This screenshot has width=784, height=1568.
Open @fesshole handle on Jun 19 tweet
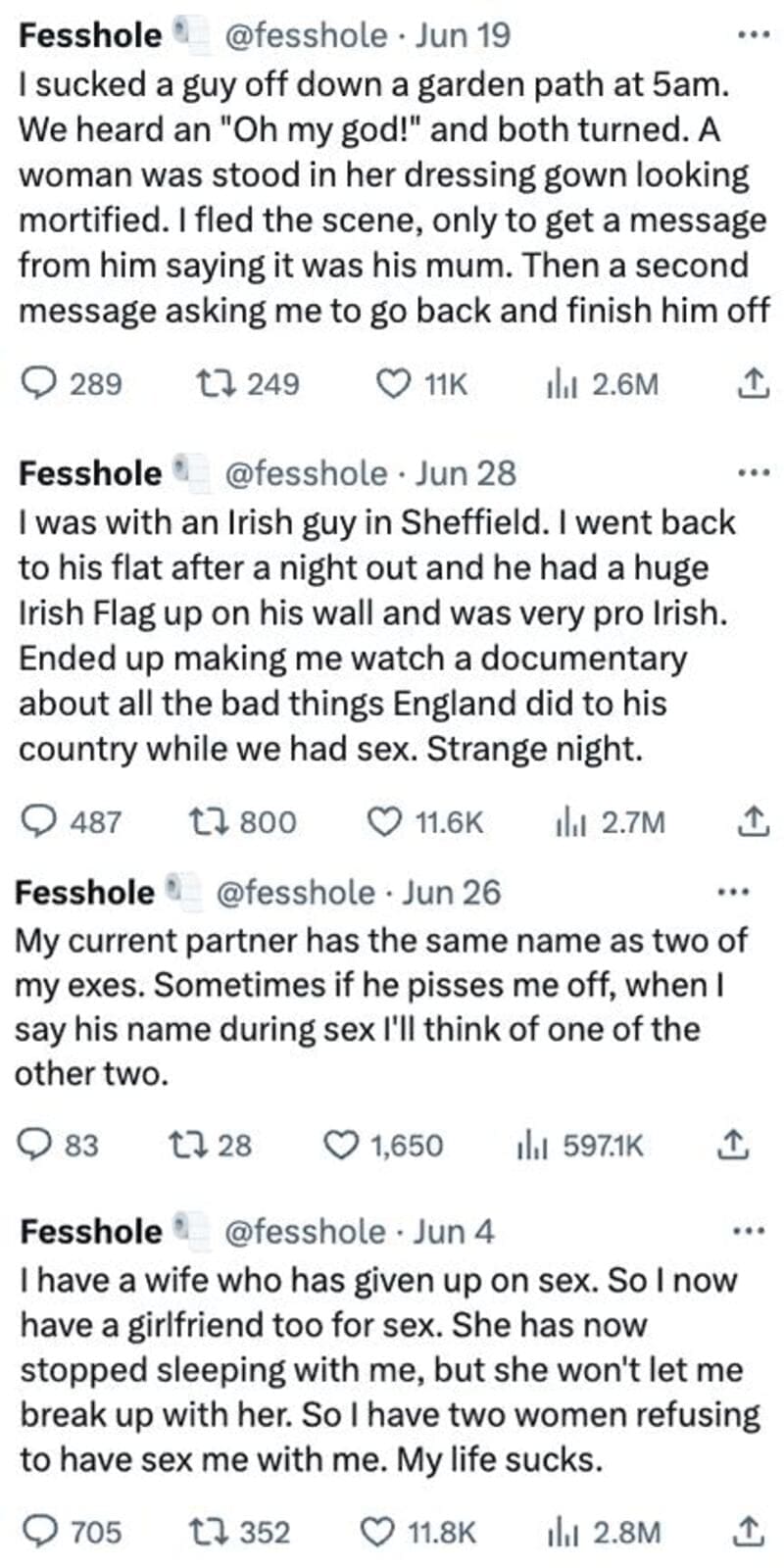tap(306, 35)
